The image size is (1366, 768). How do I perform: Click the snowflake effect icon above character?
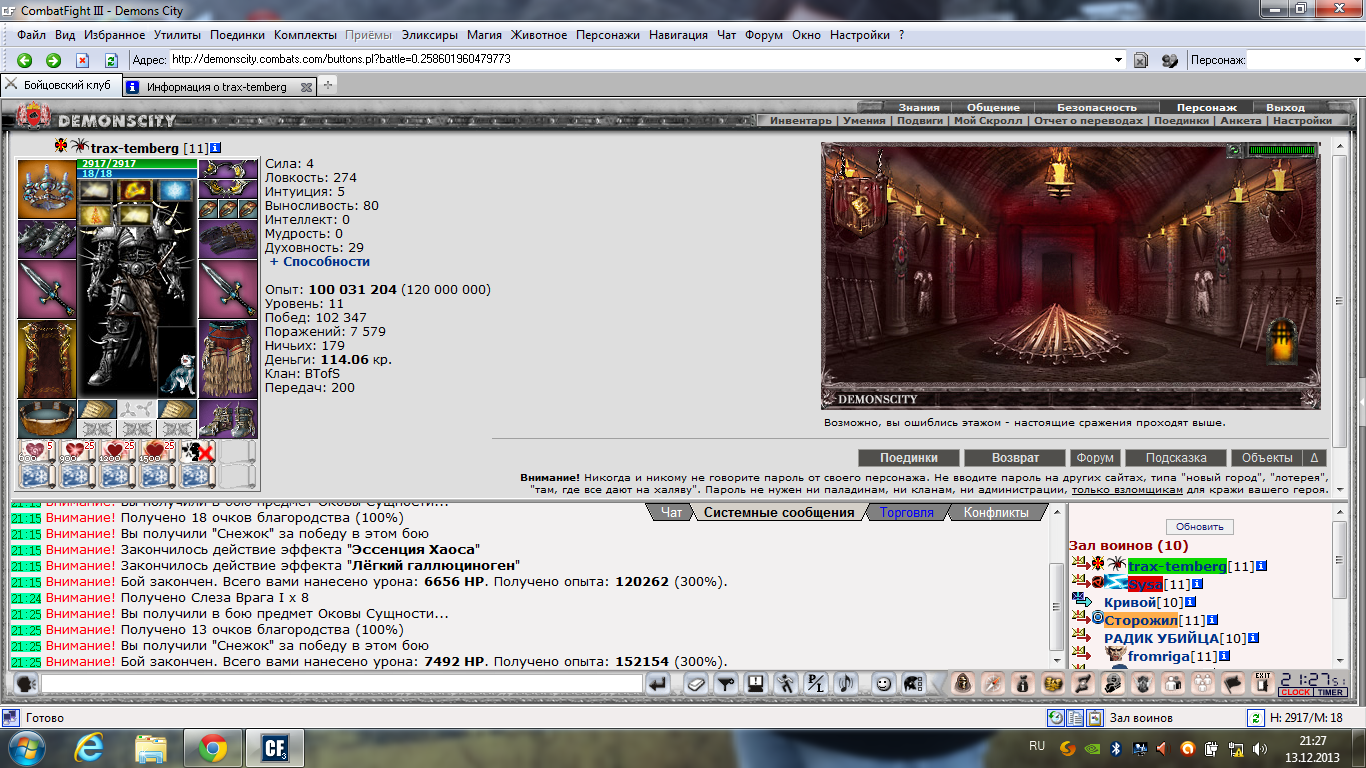tap(177, 190)
